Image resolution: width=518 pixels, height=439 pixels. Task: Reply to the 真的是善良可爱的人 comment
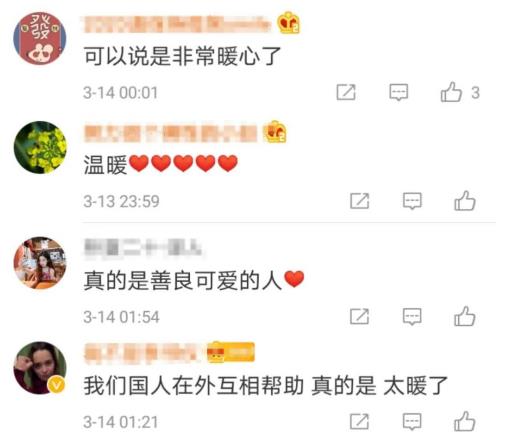[x=412, y=316]
